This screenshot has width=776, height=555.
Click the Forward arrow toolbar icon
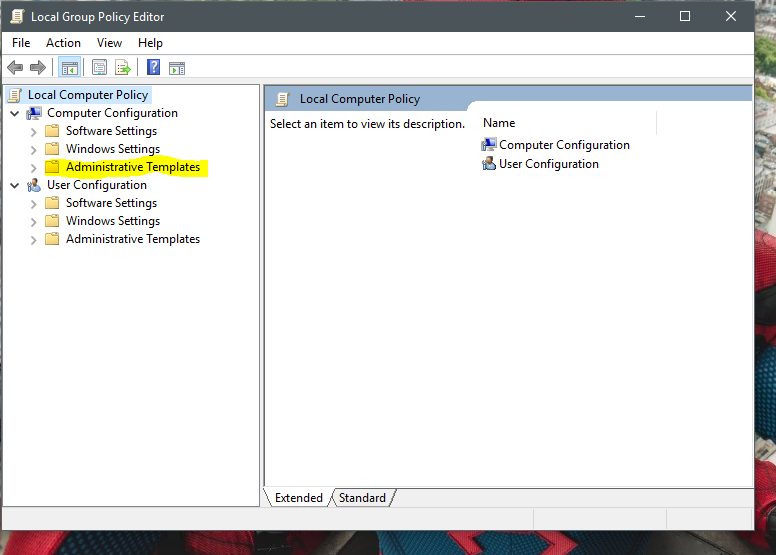click(38, 67)
